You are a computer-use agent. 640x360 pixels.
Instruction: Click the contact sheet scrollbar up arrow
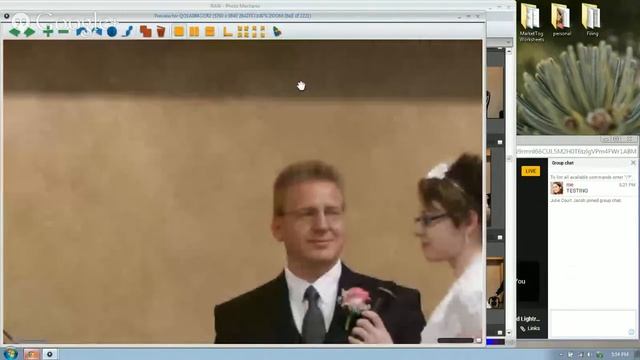pos(509,51)
